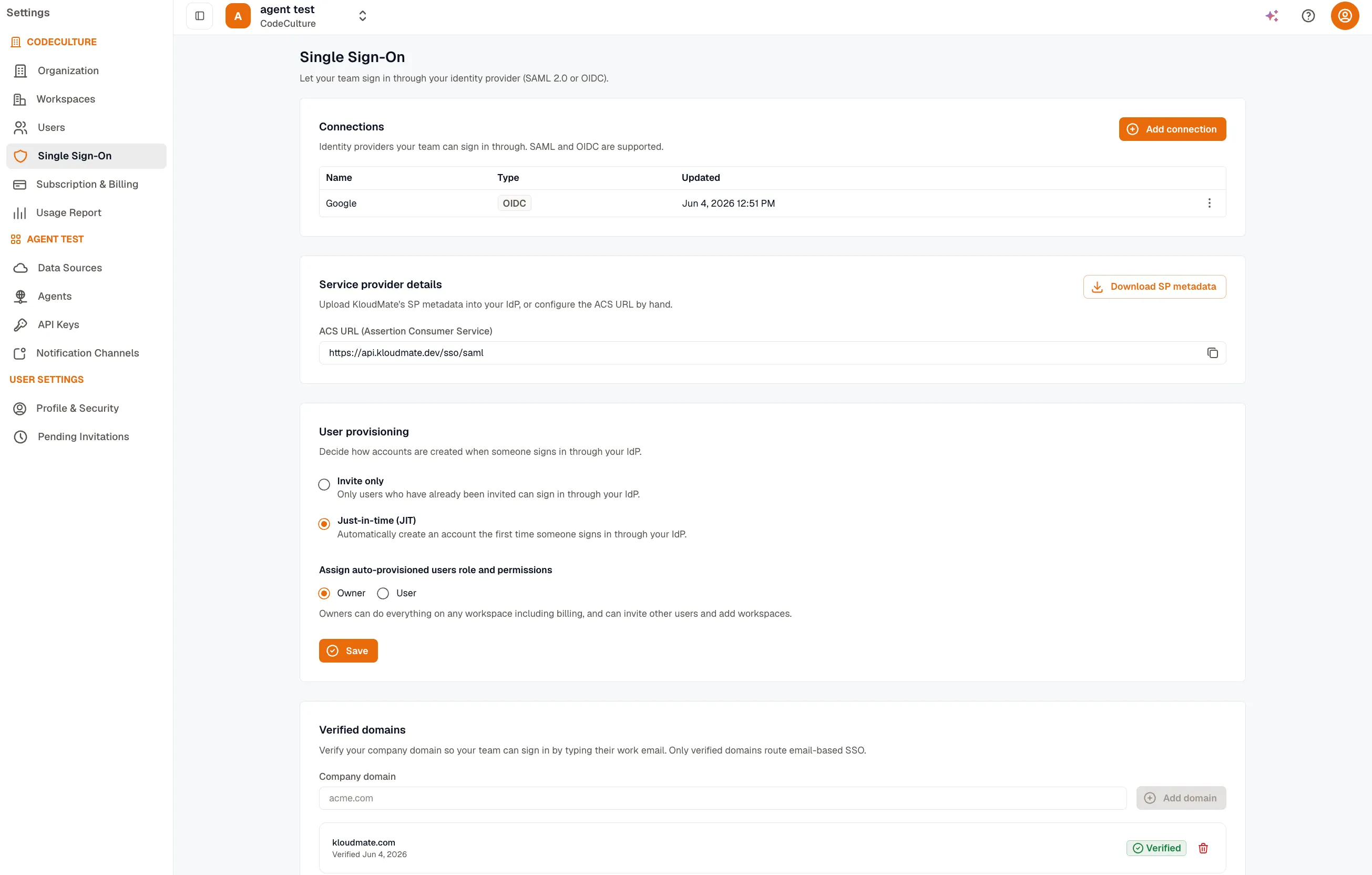Click the AGENT TEST section grid icon
Screen dimensions: 1372x875
[x=16, y=239]
